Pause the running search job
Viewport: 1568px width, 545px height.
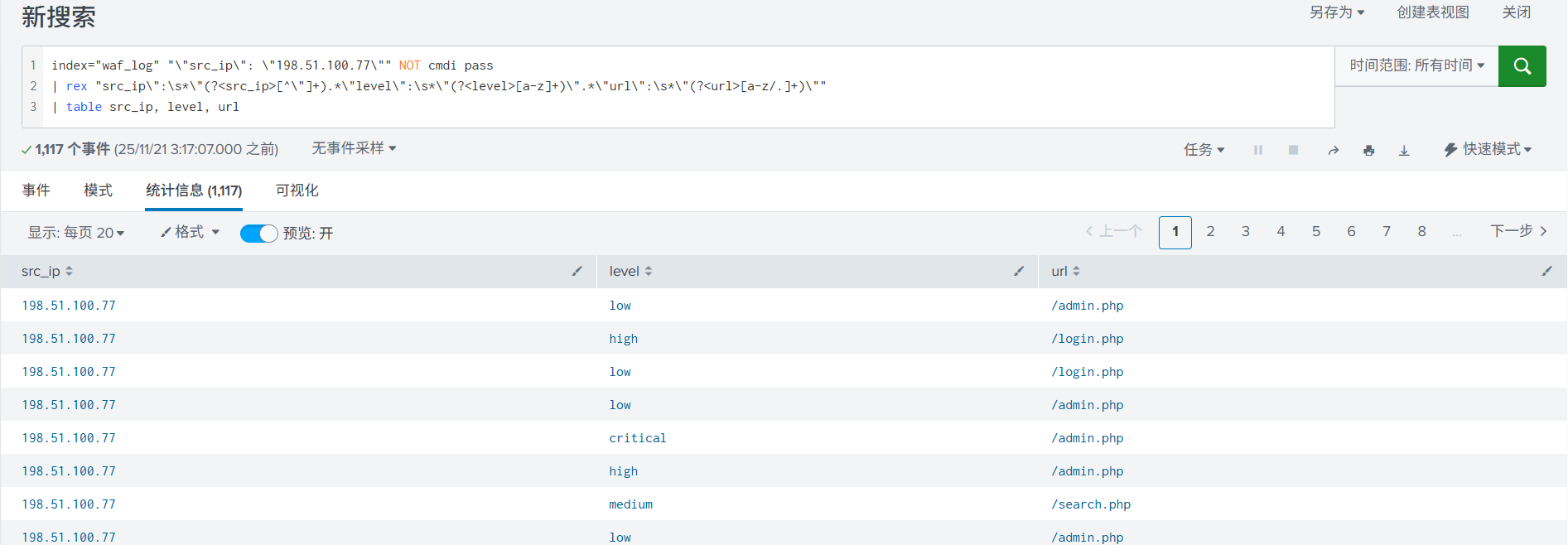pos(1257,150)
